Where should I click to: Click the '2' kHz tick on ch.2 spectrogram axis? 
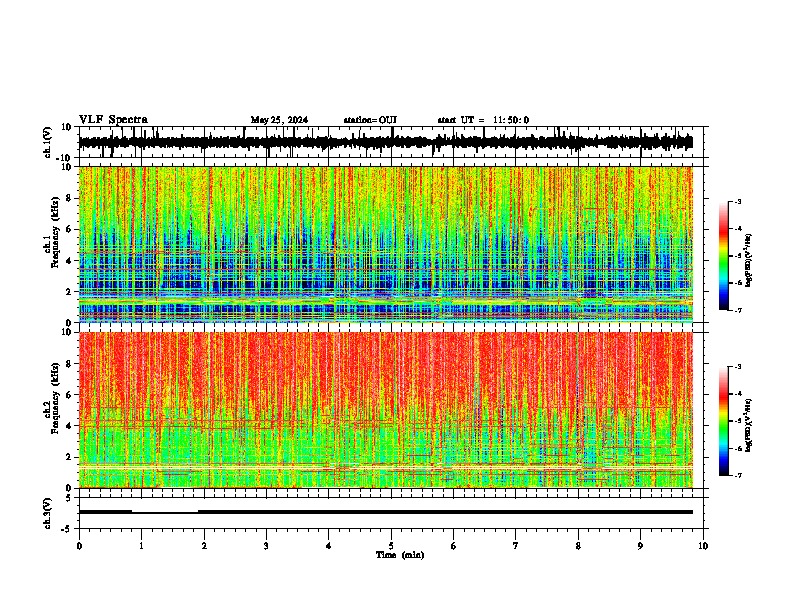(70, 457)
